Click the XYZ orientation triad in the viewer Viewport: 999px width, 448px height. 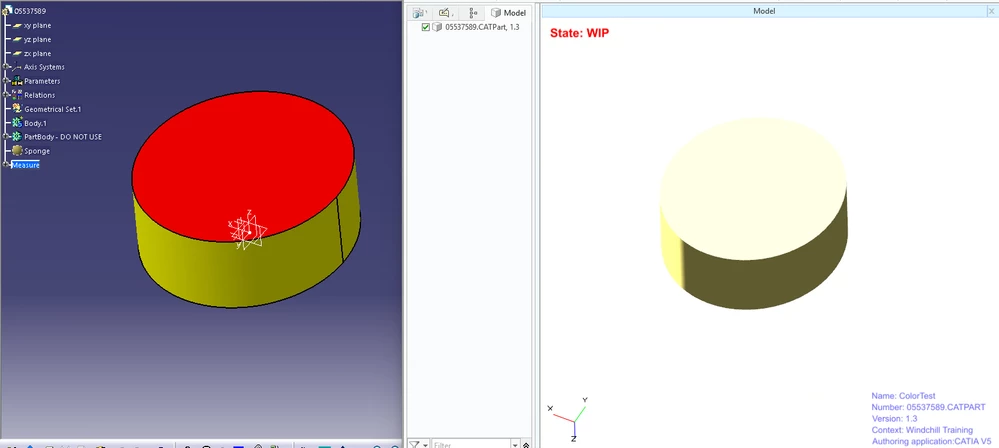coord(570,419)
